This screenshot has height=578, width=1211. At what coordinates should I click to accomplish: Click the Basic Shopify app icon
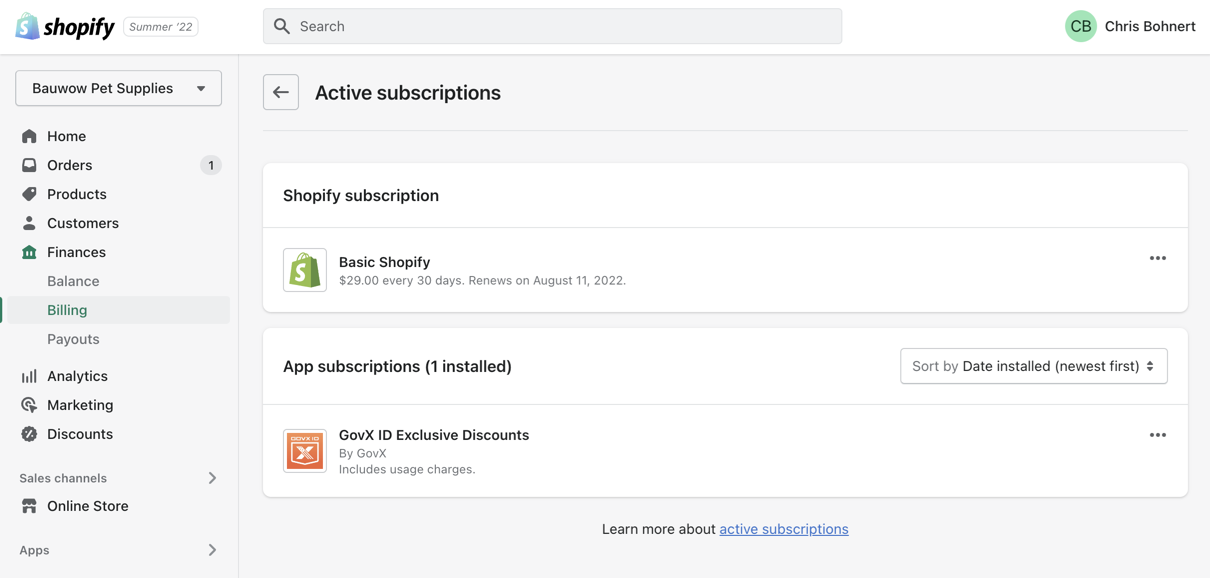point(305,270)
